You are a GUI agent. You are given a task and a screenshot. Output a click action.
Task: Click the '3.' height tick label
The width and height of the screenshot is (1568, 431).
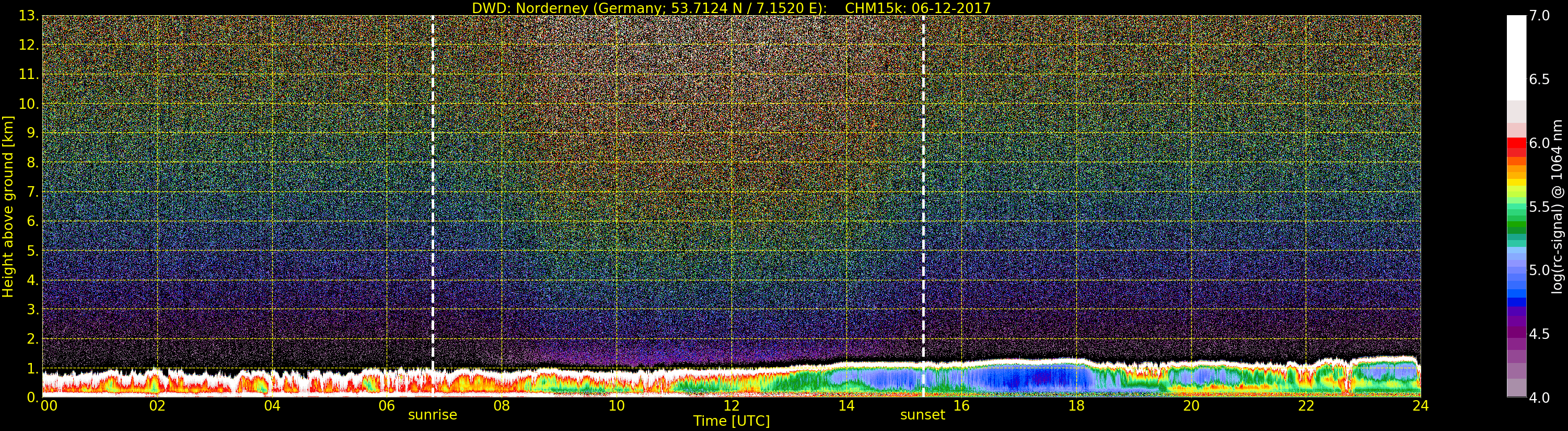pyautogui.click(x=32, y=309)
